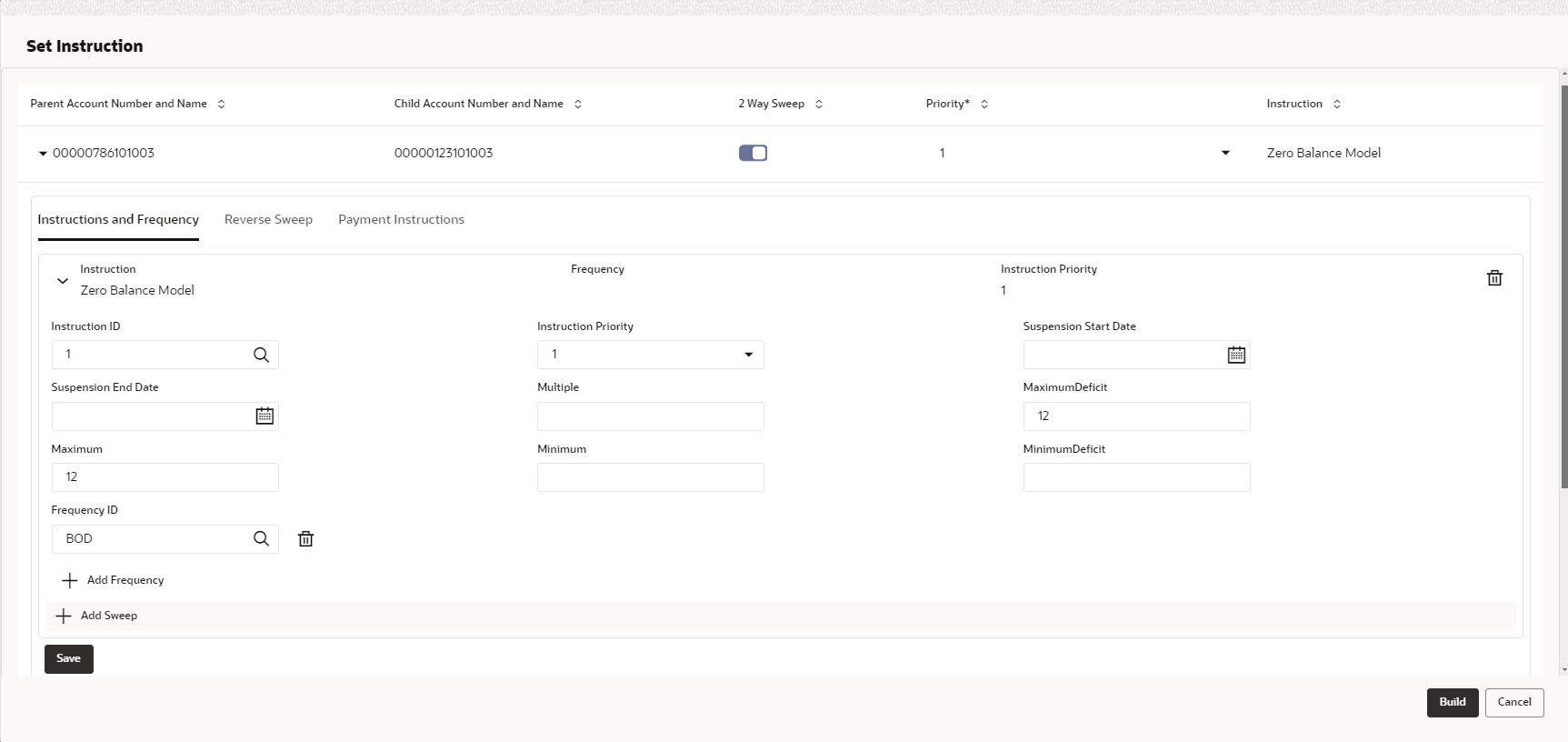Click the Save button

point(69,658)
